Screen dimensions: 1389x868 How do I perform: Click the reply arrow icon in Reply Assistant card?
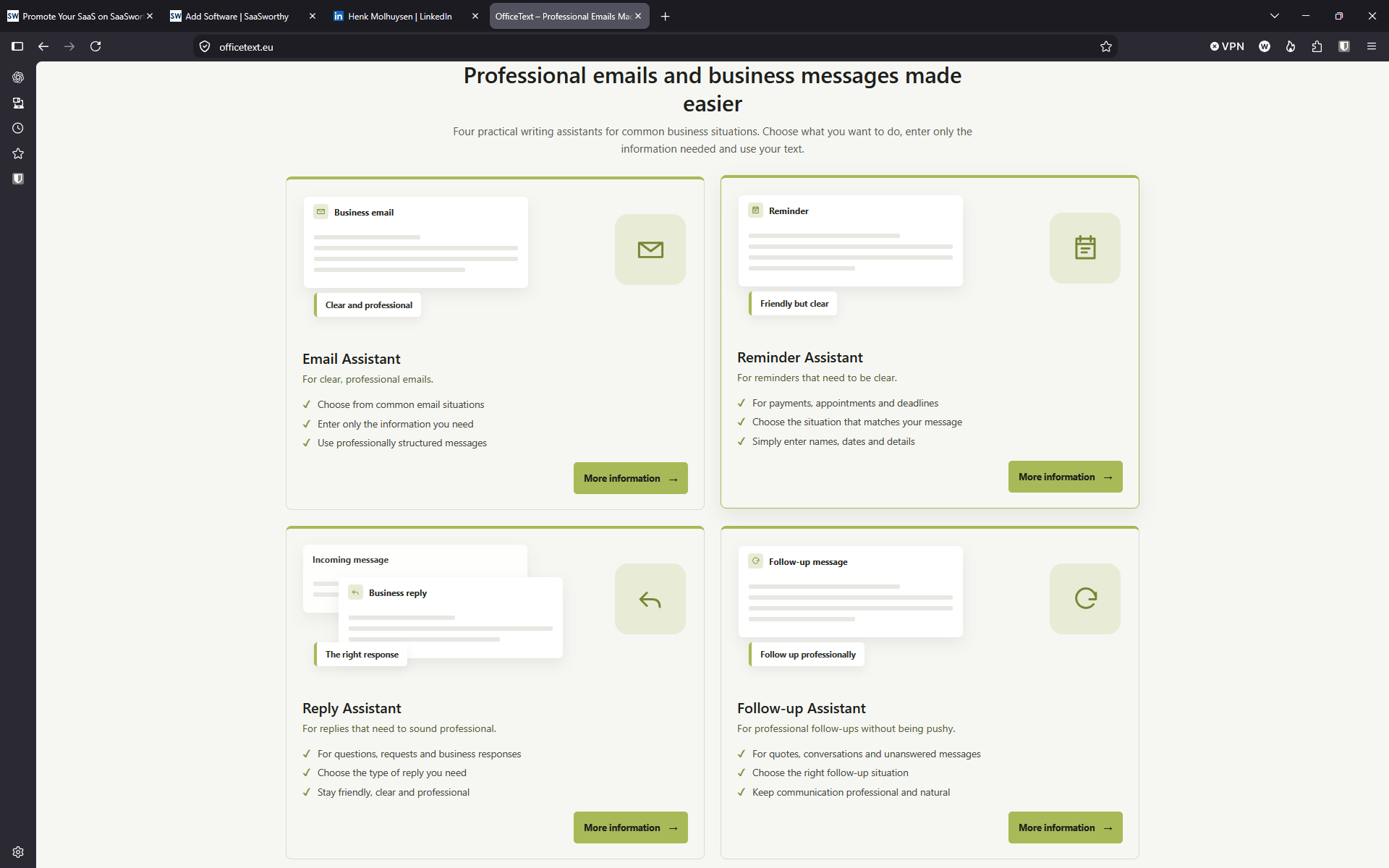(650, 599)
